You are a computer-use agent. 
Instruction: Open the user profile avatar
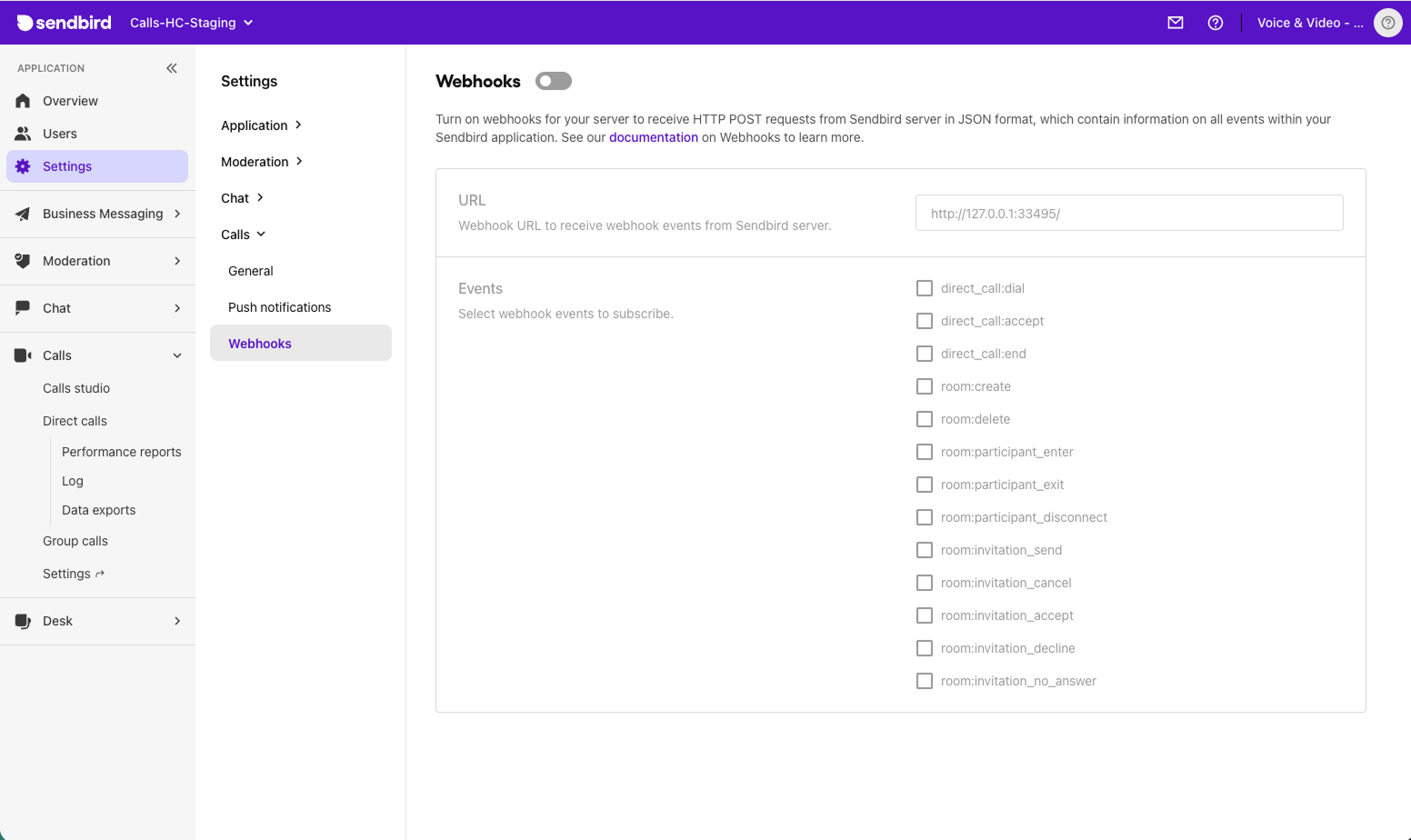tap(1388, 23)
